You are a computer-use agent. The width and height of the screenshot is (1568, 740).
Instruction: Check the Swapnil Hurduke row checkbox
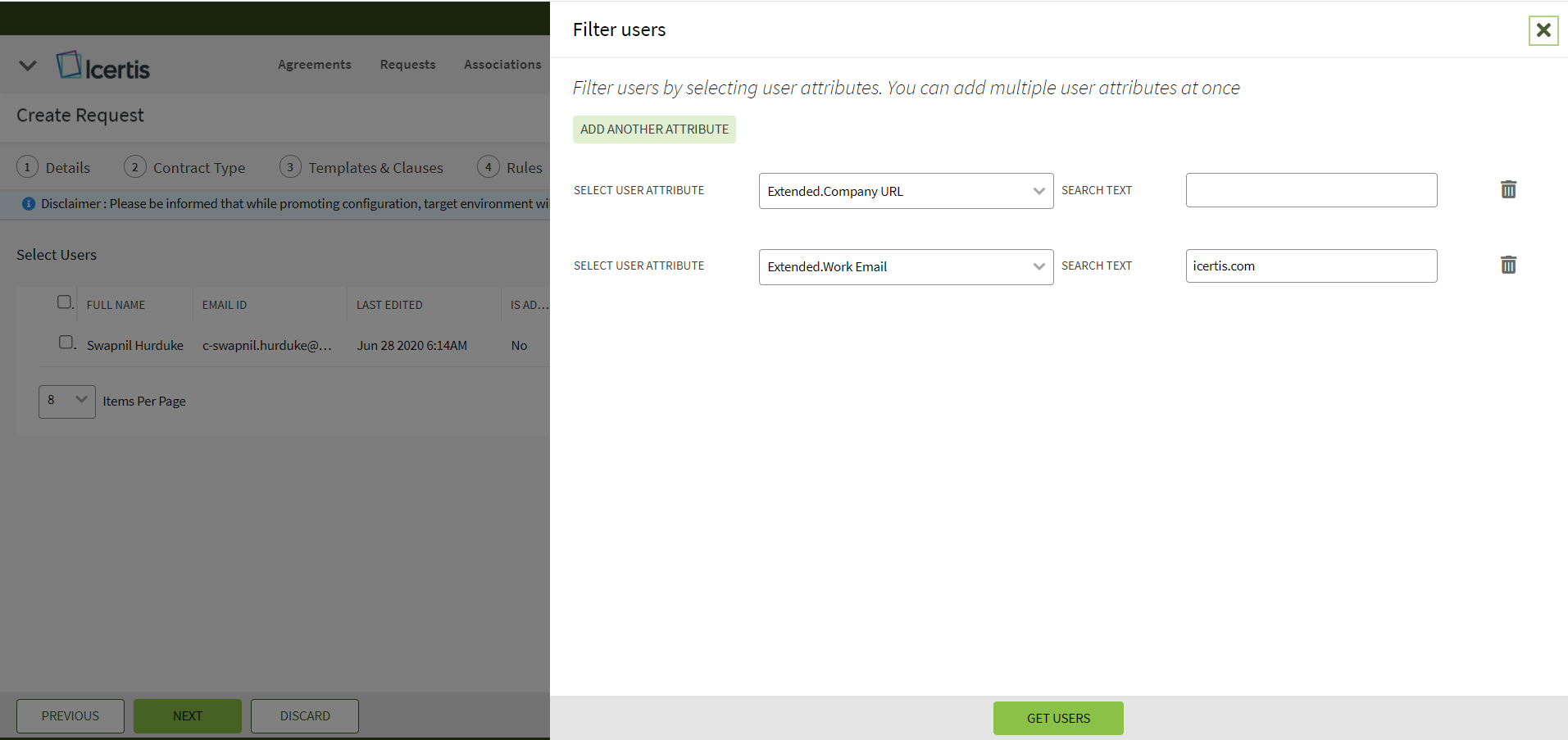tap(66, 343)
